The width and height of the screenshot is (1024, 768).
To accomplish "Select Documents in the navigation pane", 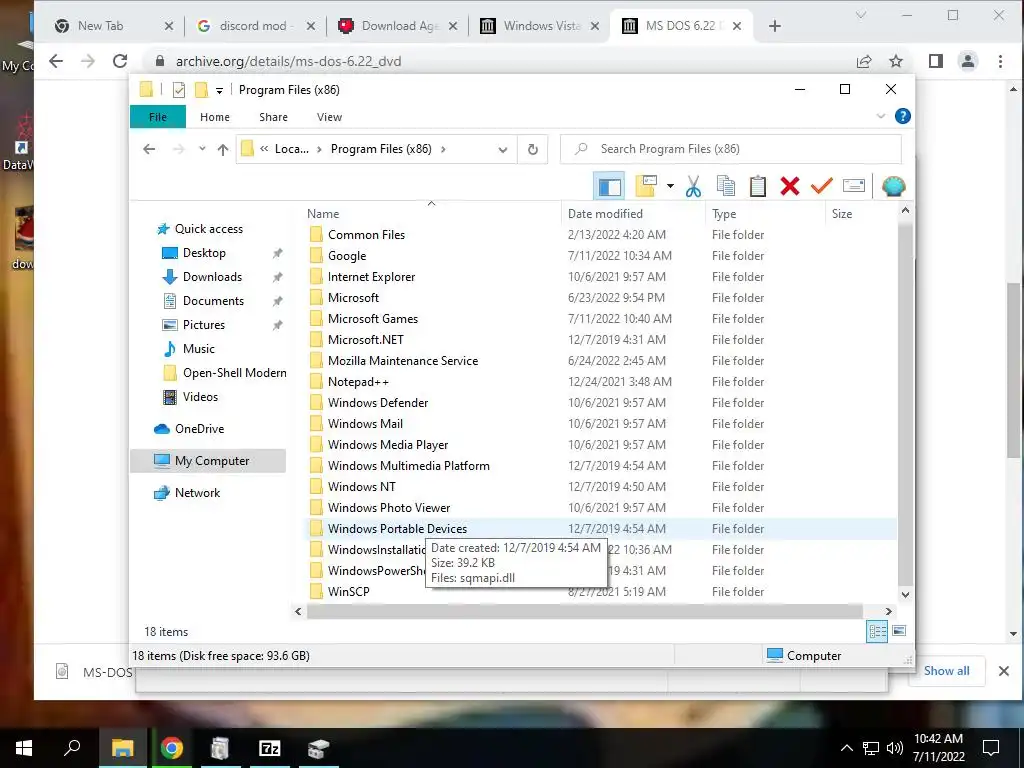I will pos(212,301).
